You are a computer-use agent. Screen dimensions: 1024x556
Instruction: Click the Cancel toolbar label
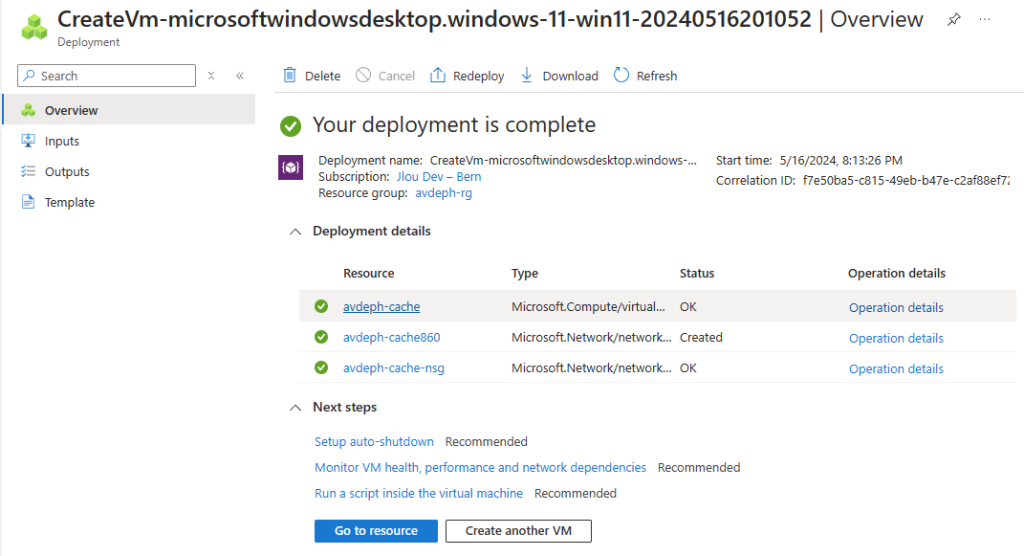pos(396,76)
